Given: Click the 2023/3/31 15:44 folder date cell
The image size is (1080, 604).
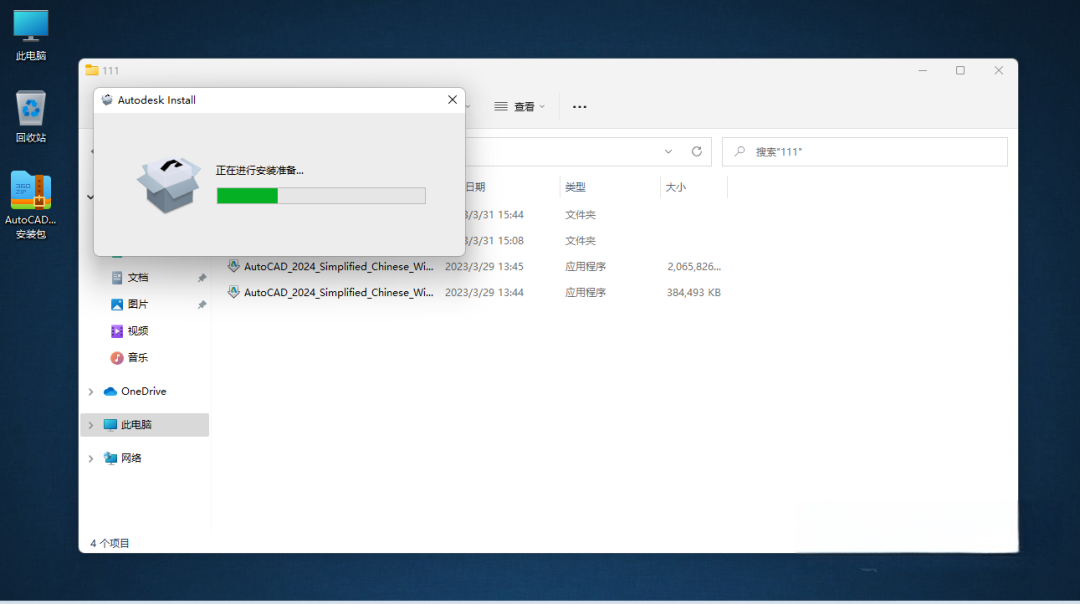Looking at the screenshot, I should pos(493,215).
